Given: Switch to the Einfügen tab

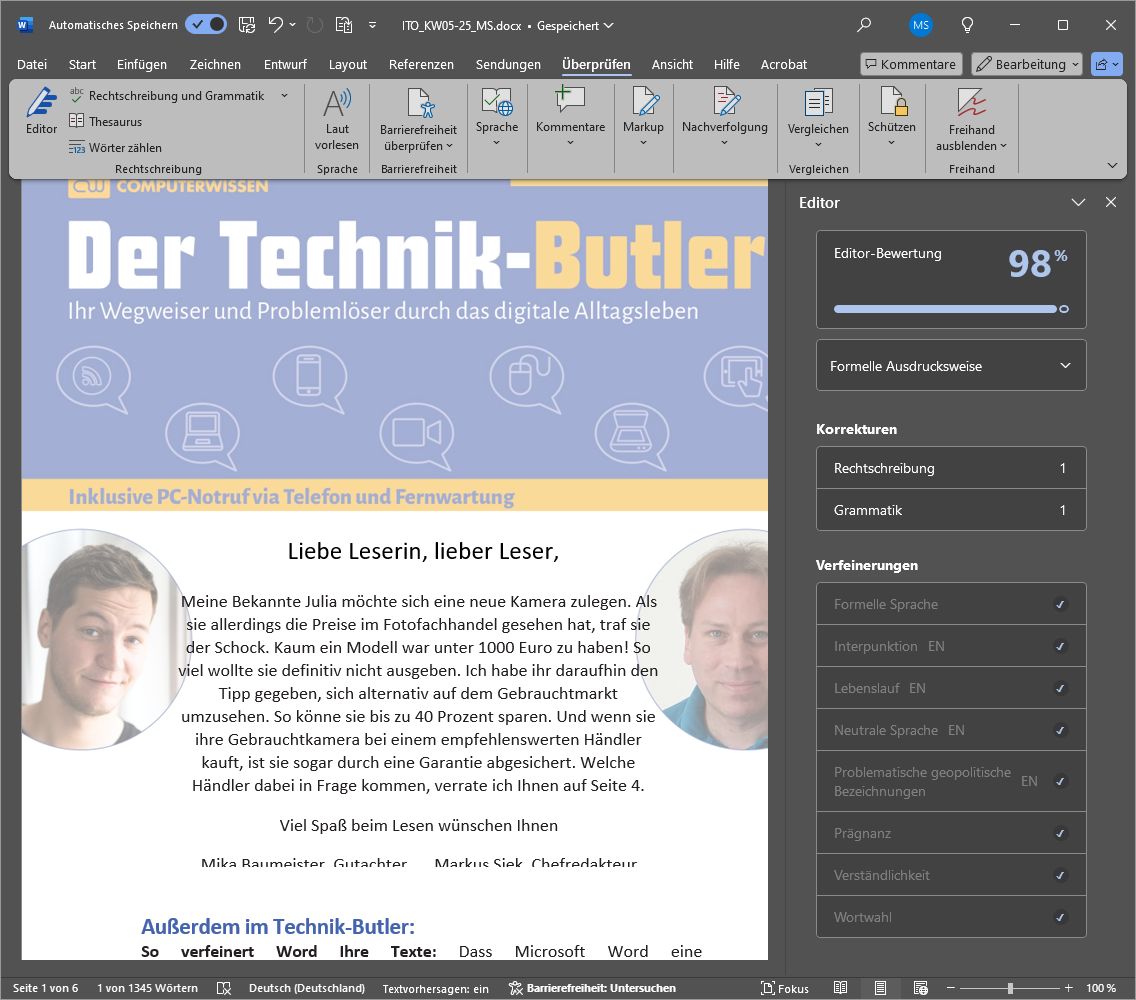Looking at the screenshot, I should [x=142, y=64].
